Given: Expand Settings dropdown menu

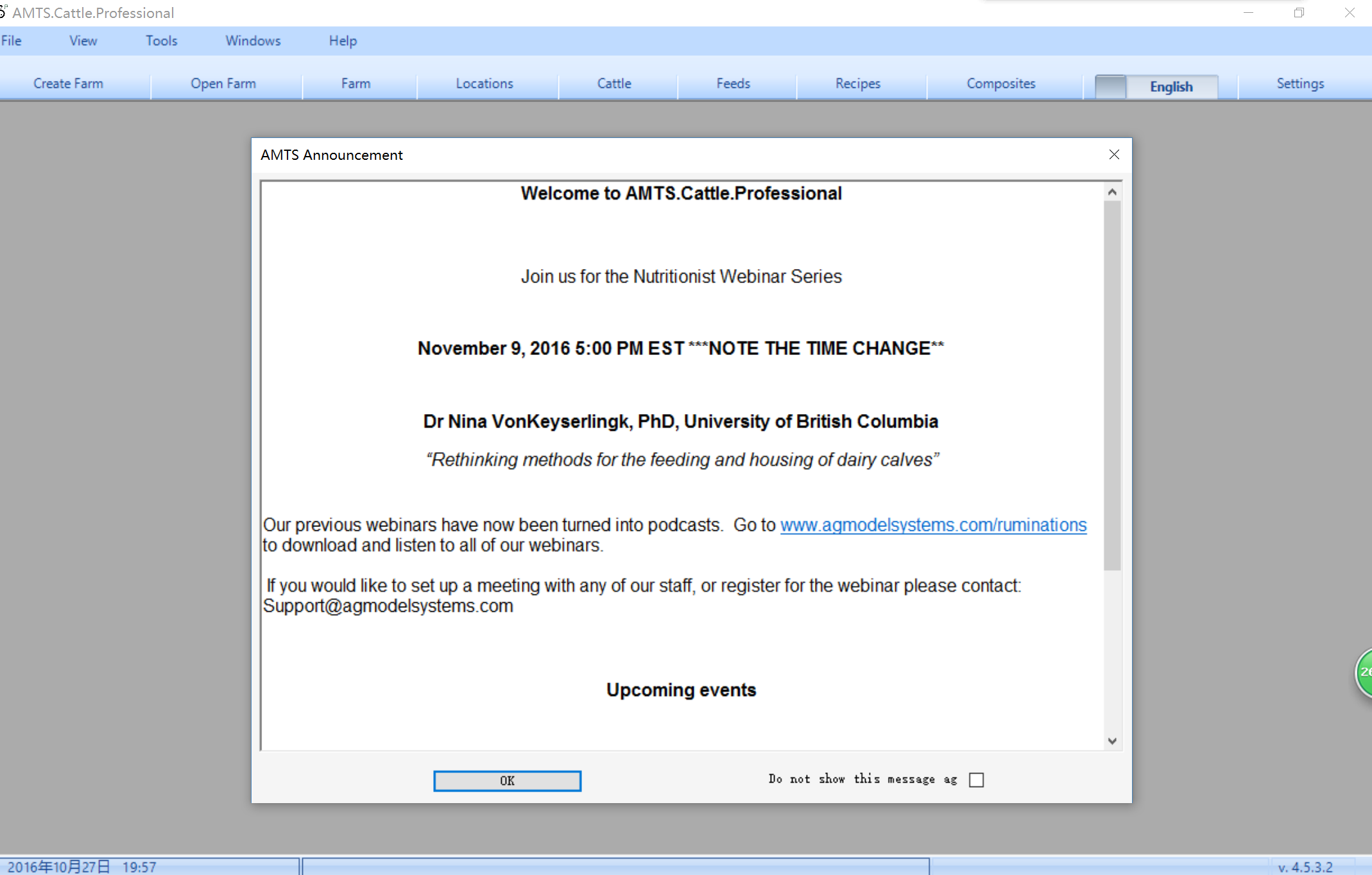Looking at the screenshot, I should 1299,83.
